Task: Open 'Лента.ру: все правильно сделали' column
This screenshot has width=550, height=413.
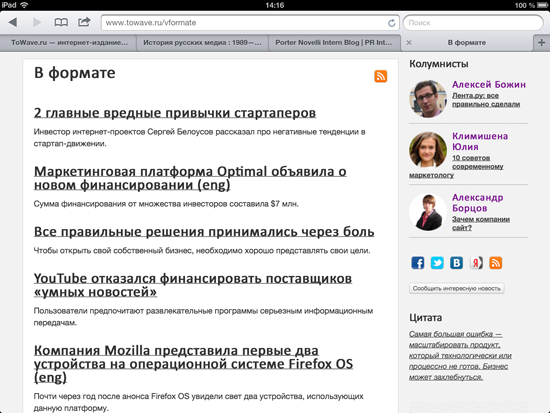Action: tap(486, 100)
